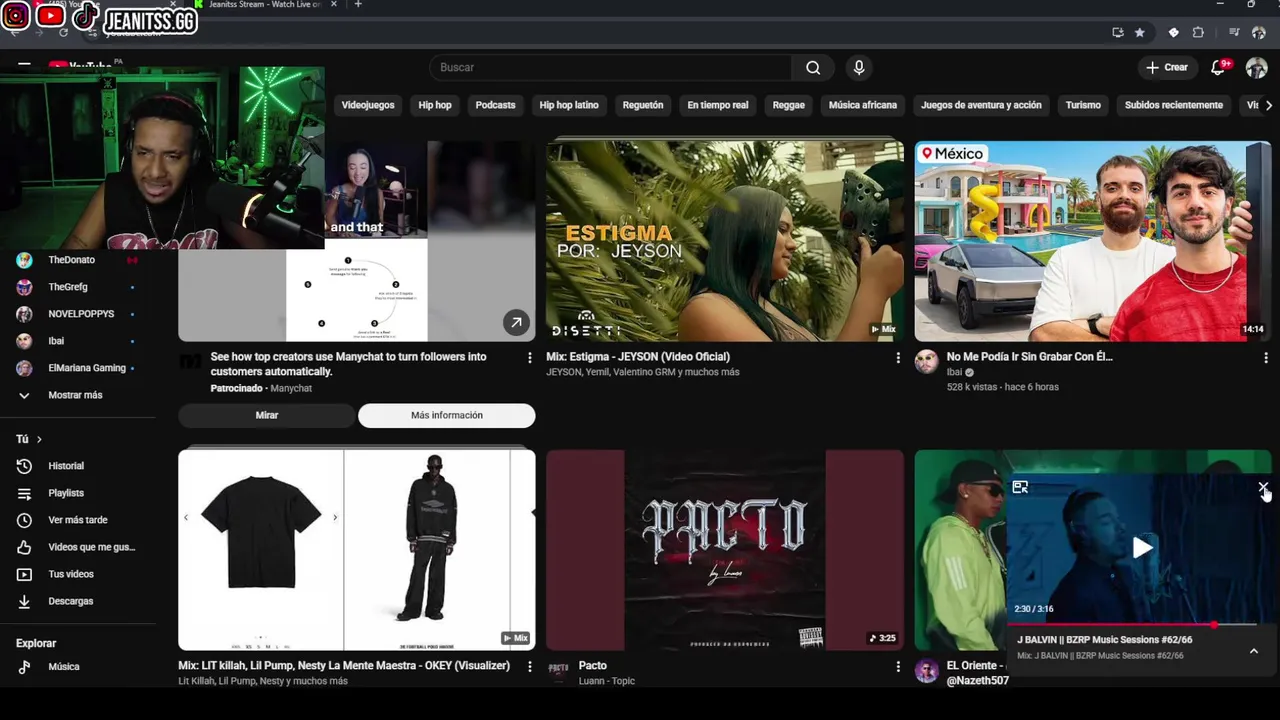Bookmark page with star icon
Screen dimensions: 1280x720
pos(1139,32)
